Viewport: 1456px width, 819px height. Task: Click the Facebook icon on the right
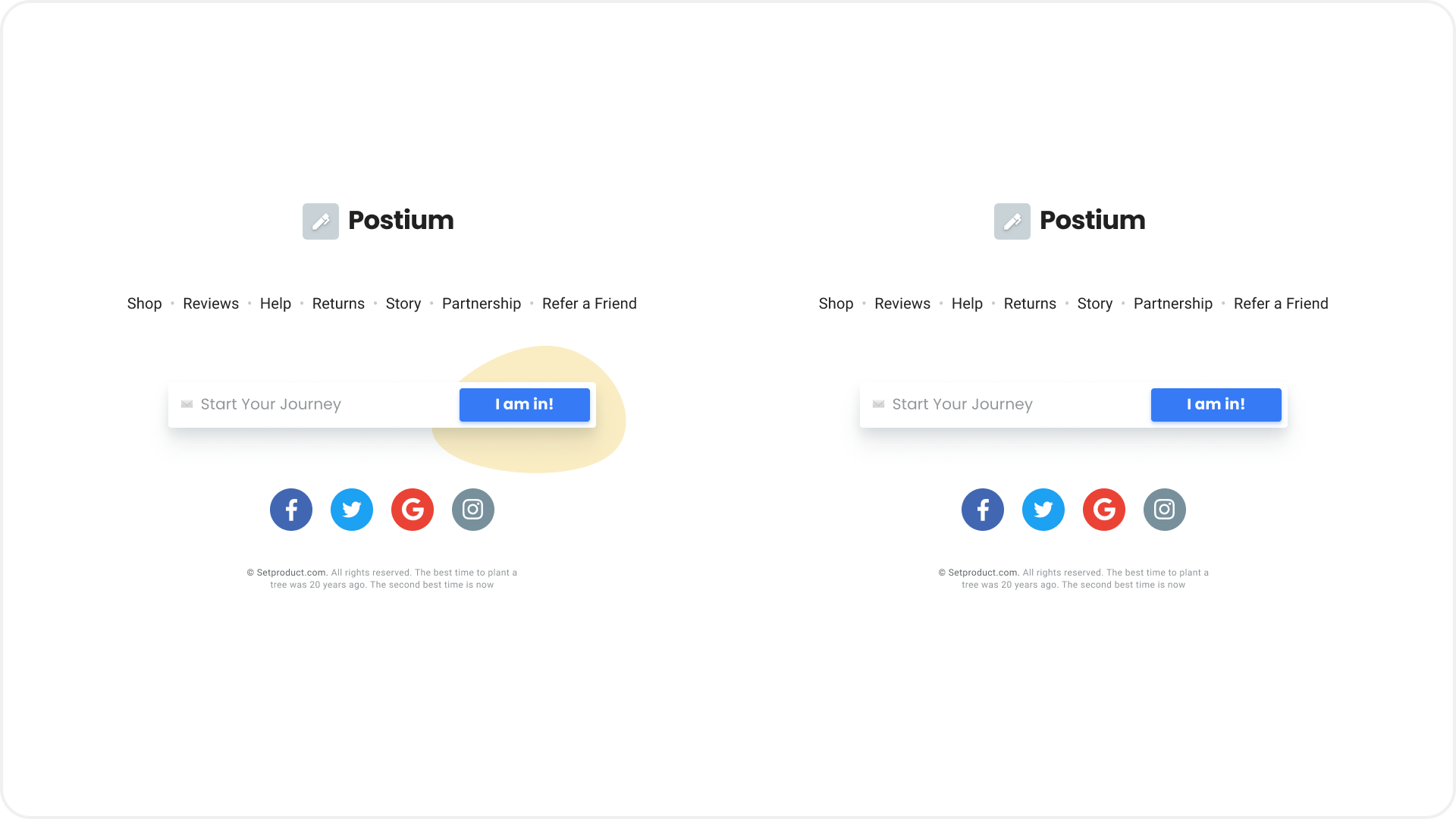983,509
